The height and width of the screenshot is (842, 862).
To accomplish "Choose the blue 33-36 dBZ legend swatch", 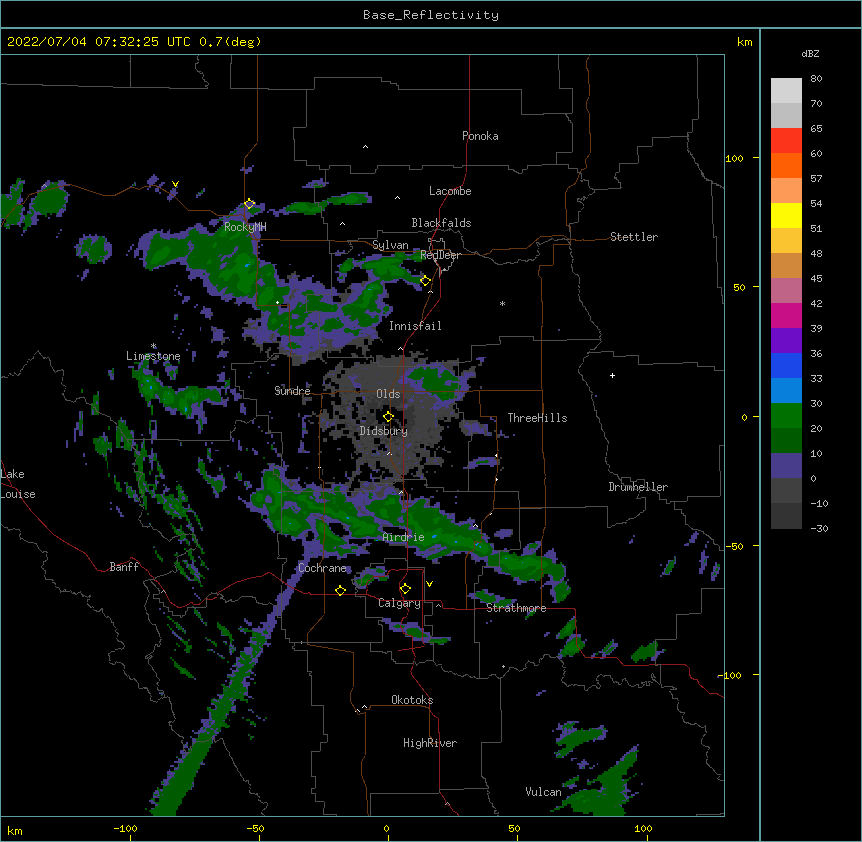I will tap(786, 365).
